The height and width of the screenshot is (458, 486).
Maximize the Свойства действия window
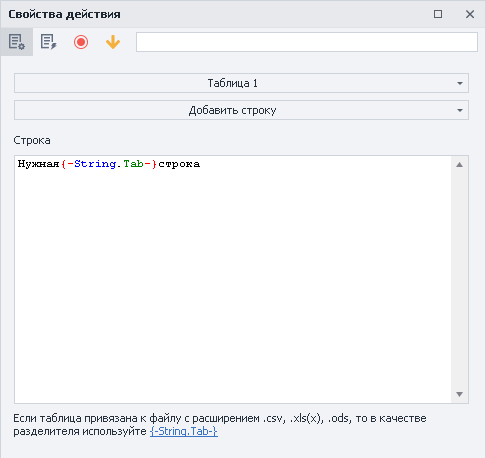point(438,14)
